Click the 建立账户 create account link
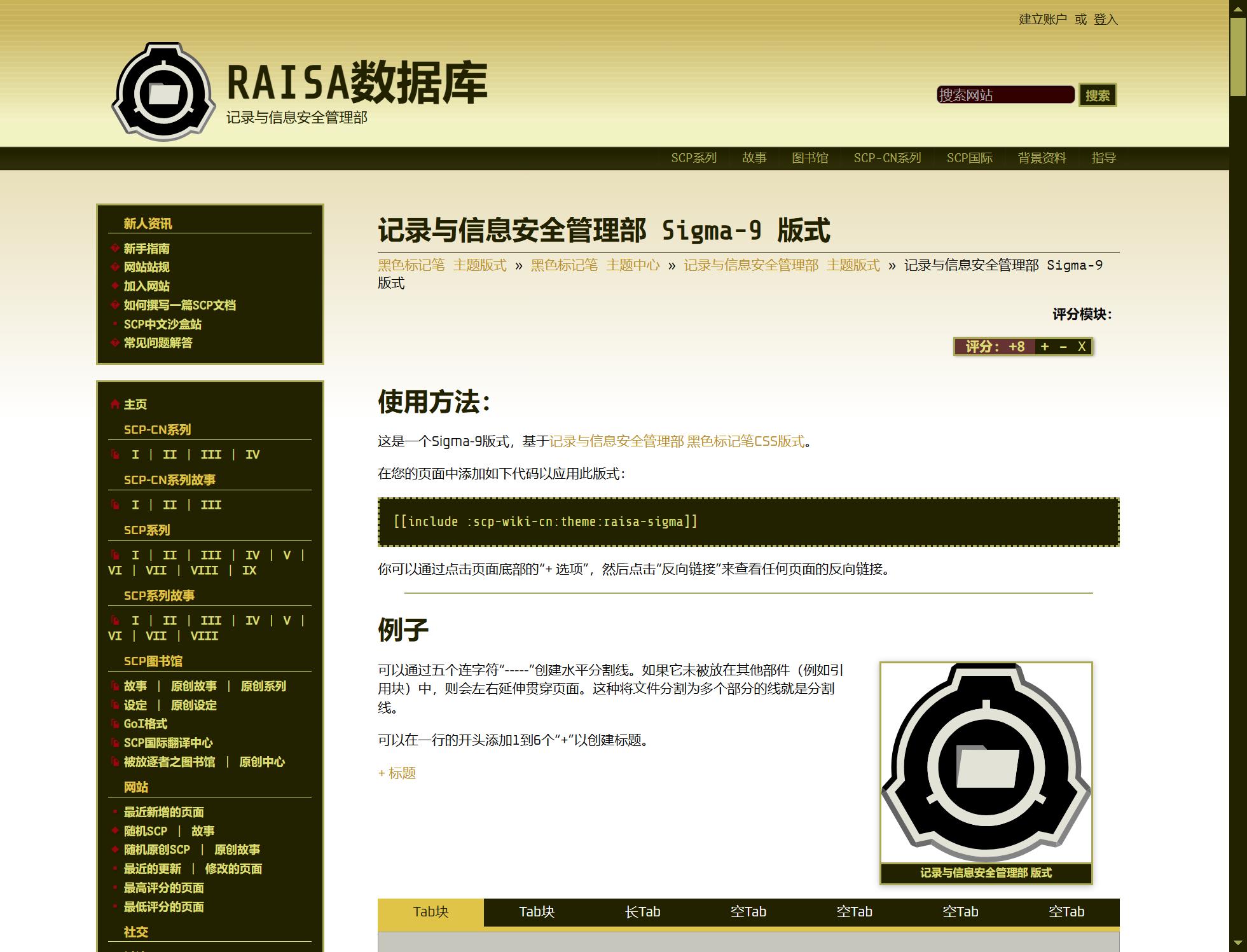 click(1043, 20)
